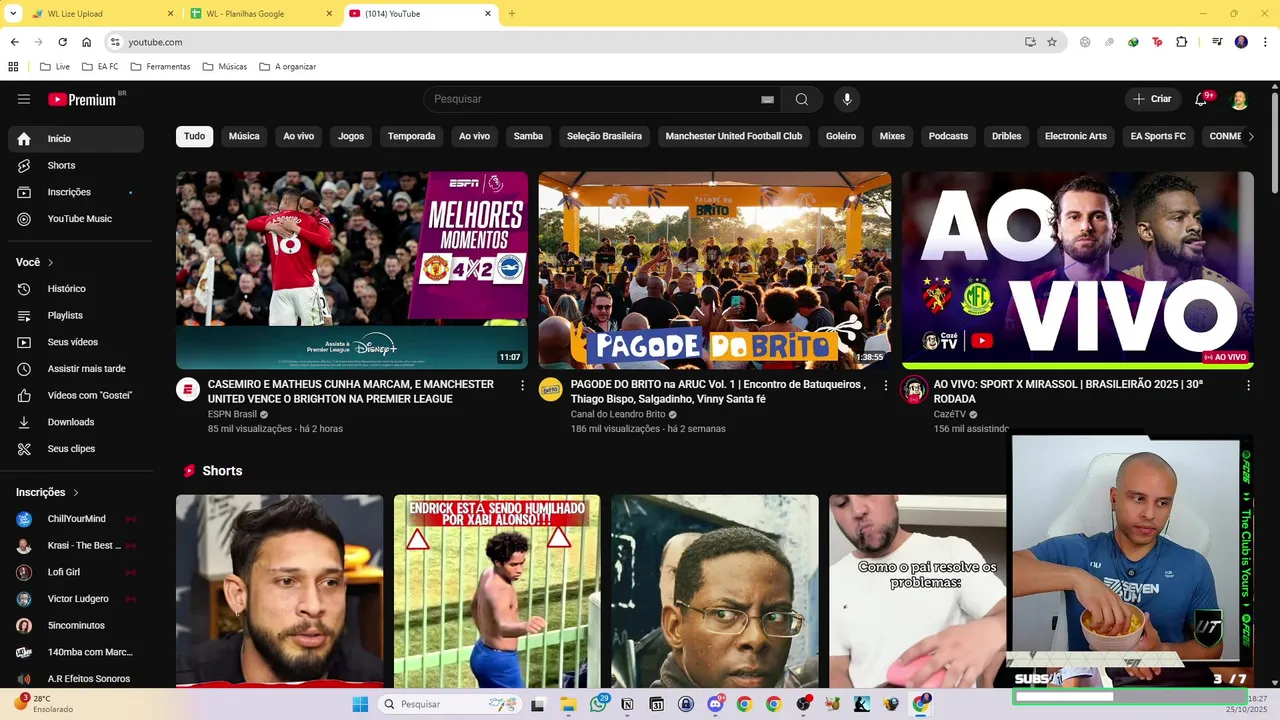This screenshot has height=720, width=1280.
Task: Open Notion from the taskbar
Action: [627, 704]
